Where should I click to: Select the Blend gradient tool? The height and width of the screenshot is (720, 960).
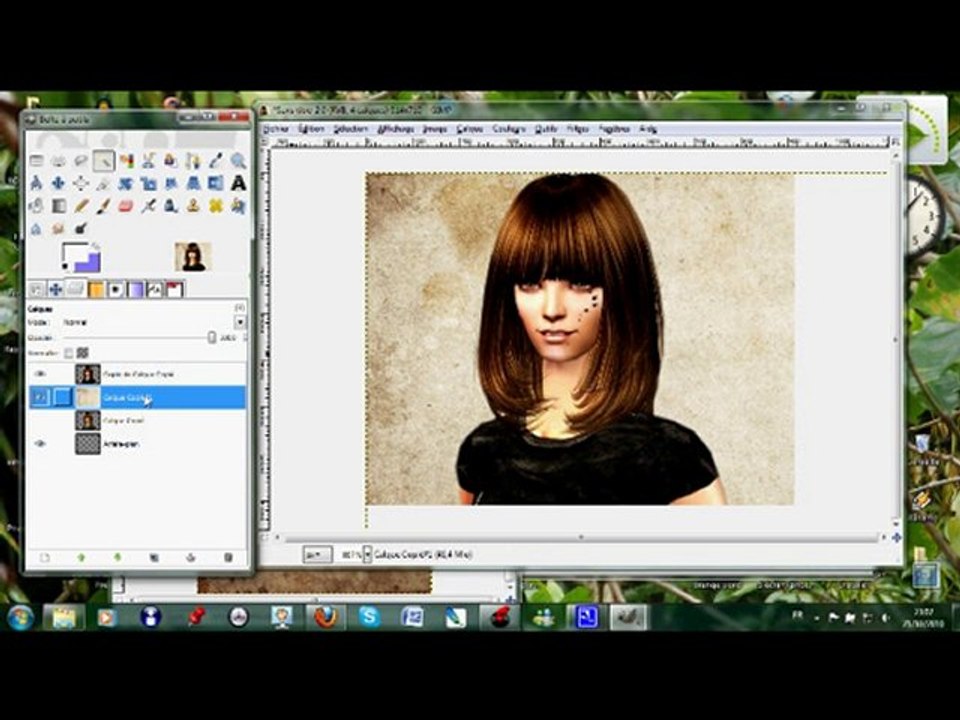(x=58, y=206)
